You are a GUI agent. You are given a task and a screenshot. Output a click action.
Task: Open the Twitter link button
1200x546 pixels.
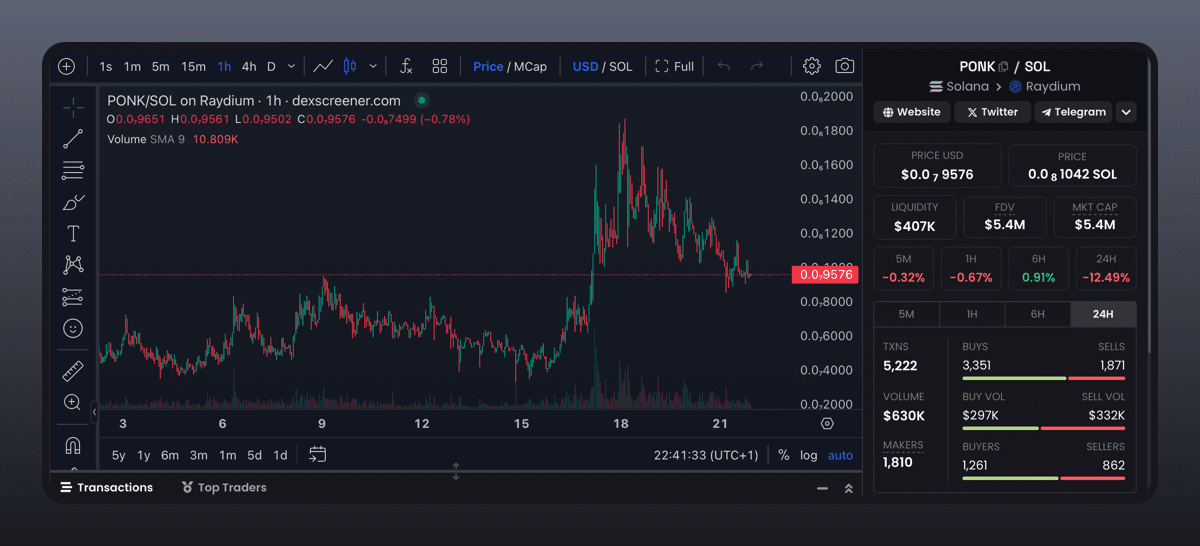point(991,112)
